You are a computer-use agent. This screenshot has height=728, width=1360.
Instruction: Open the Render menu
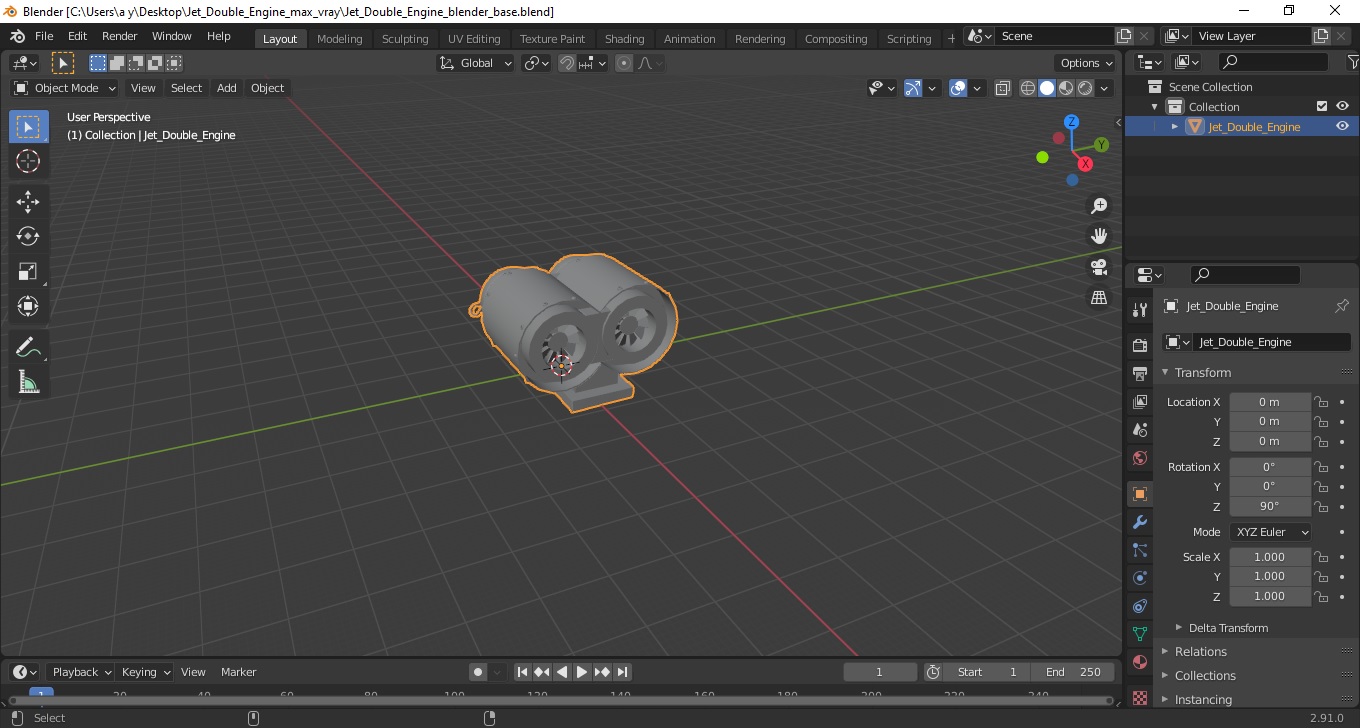pos(120,36)
